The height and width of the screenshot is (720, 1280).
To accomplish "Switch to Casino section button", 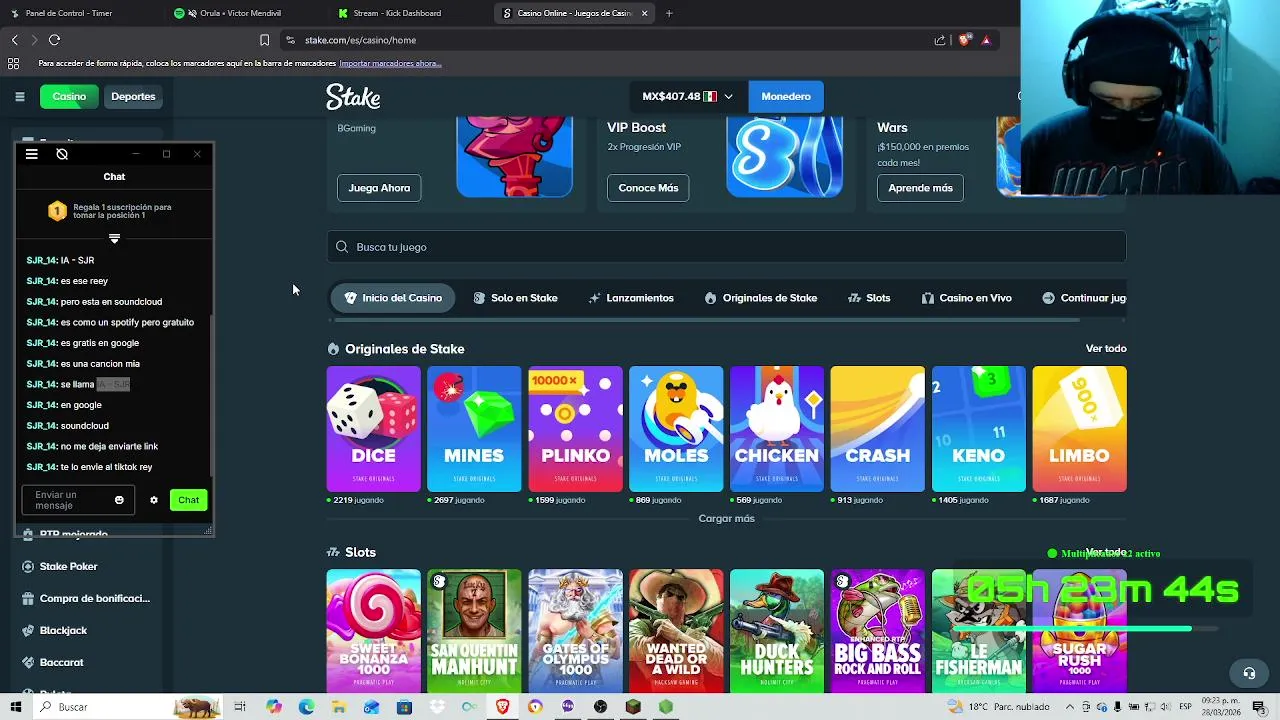I will point(69,97).
